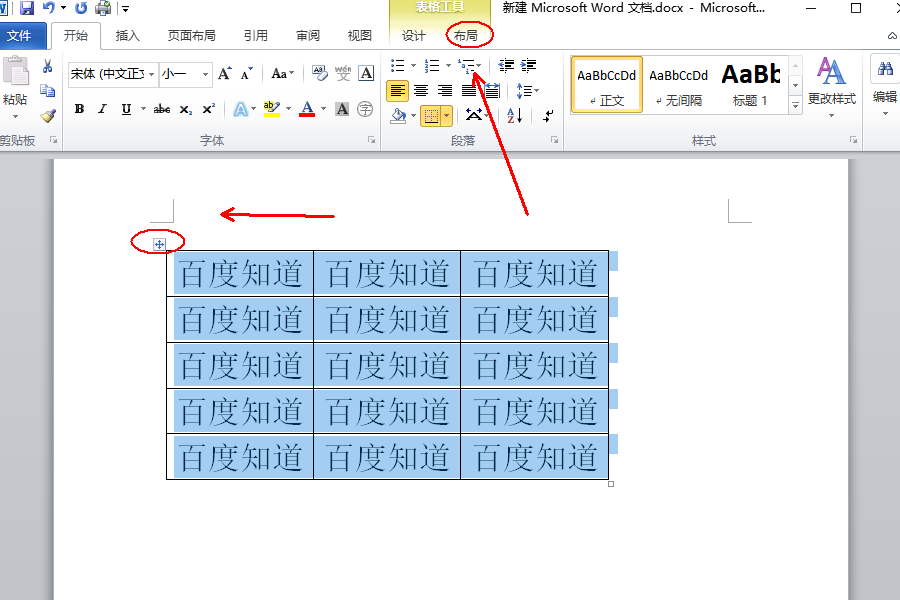
Task: Click the Character Shading icon
Action: [342, 109]
